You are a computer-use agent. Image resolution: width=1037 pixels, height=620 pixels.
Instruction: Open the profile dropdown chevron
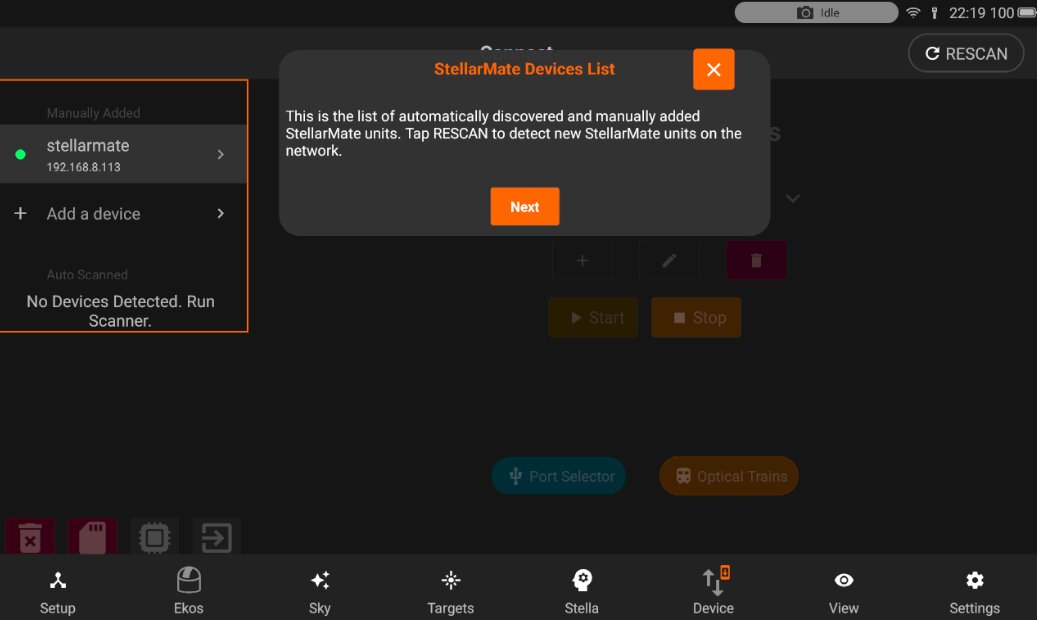[792, 198]
